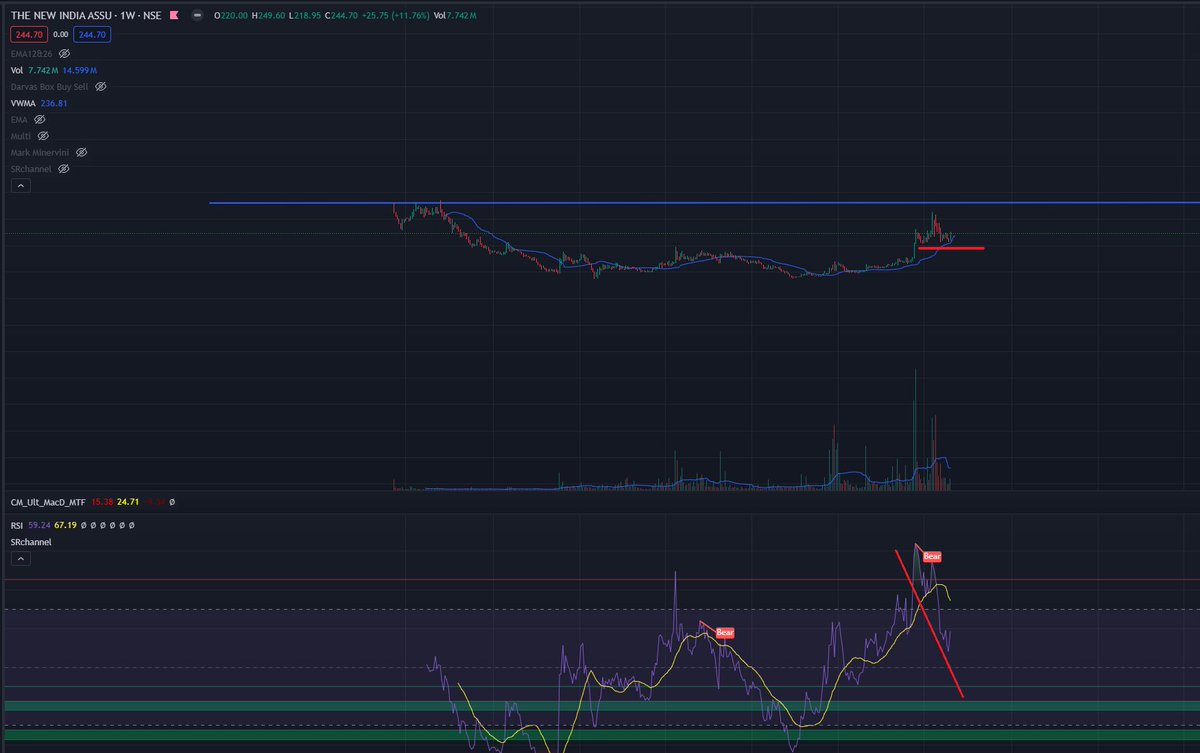1200x753 pixels.
Task: Click the RSI value 59.24
Action: (x=40, y=525)
